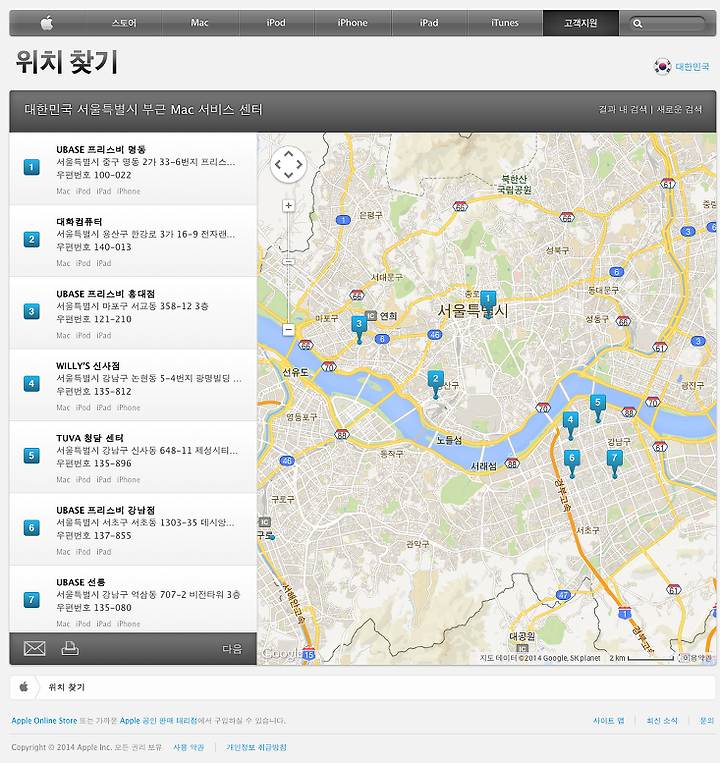This screenshot has width=720, height=763.
Task: Open the iPad navigation tab
Action: coord(429,23)
